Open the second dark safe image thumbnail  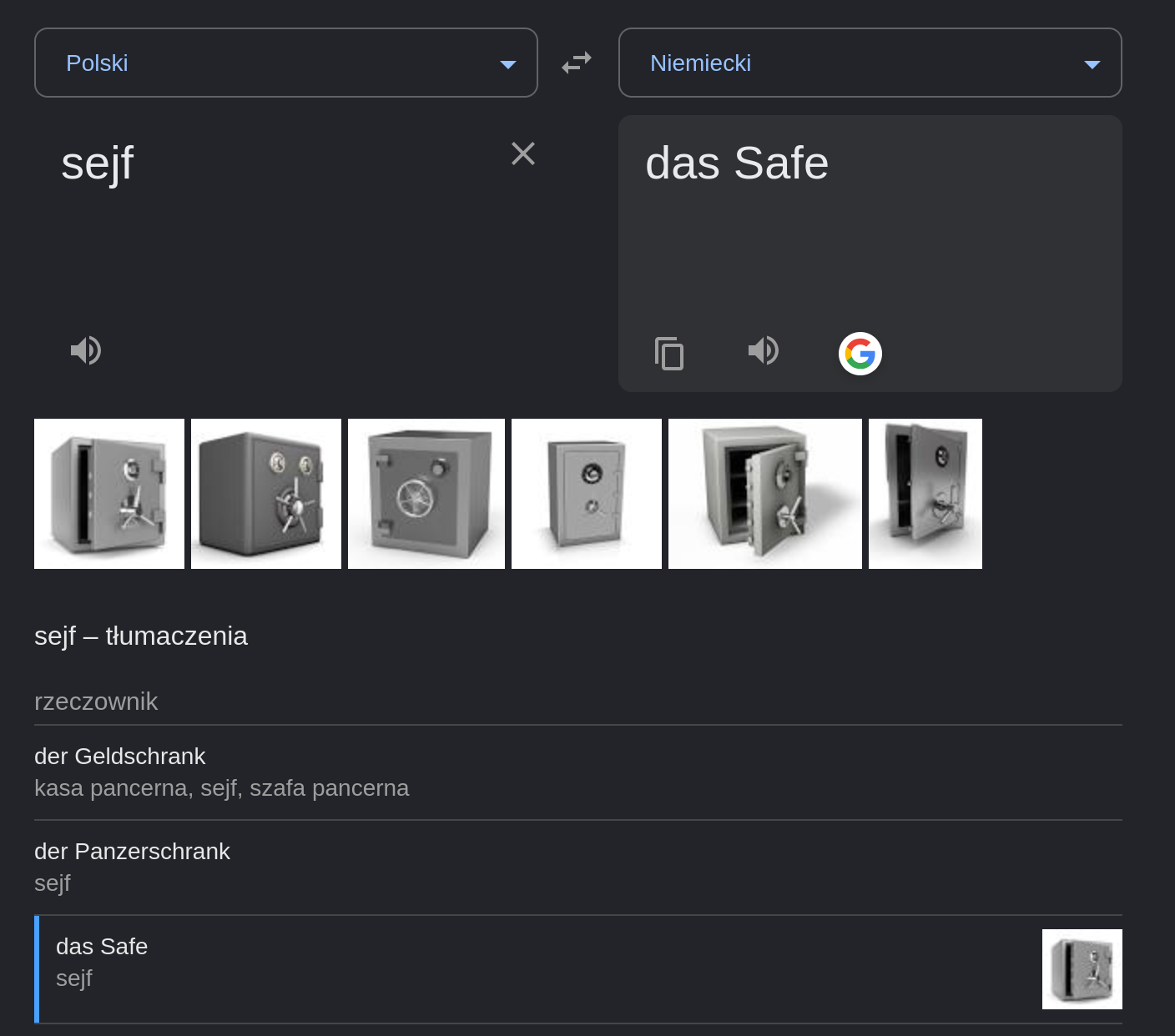click(266, 494)
